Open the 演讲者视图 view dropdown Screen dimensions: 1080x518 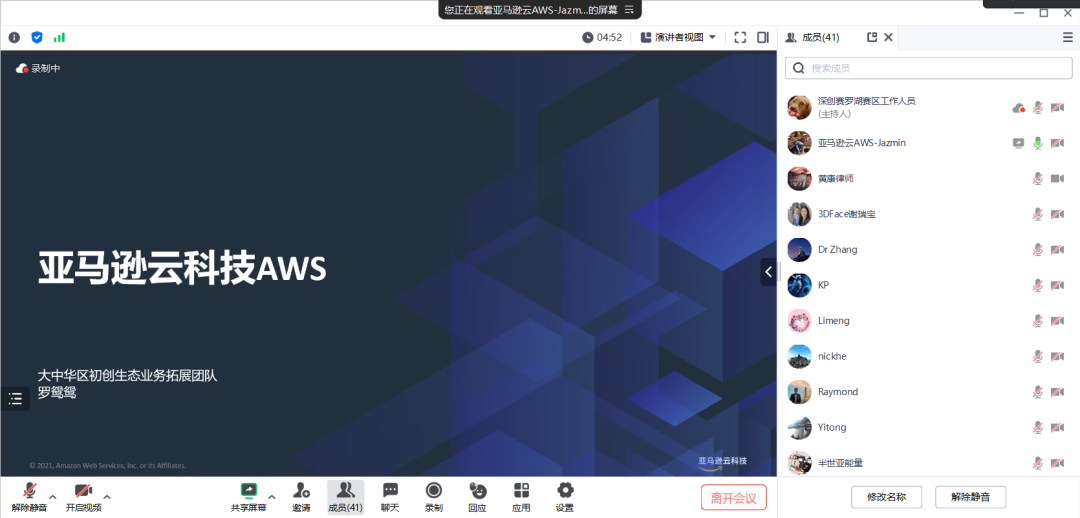678,37
